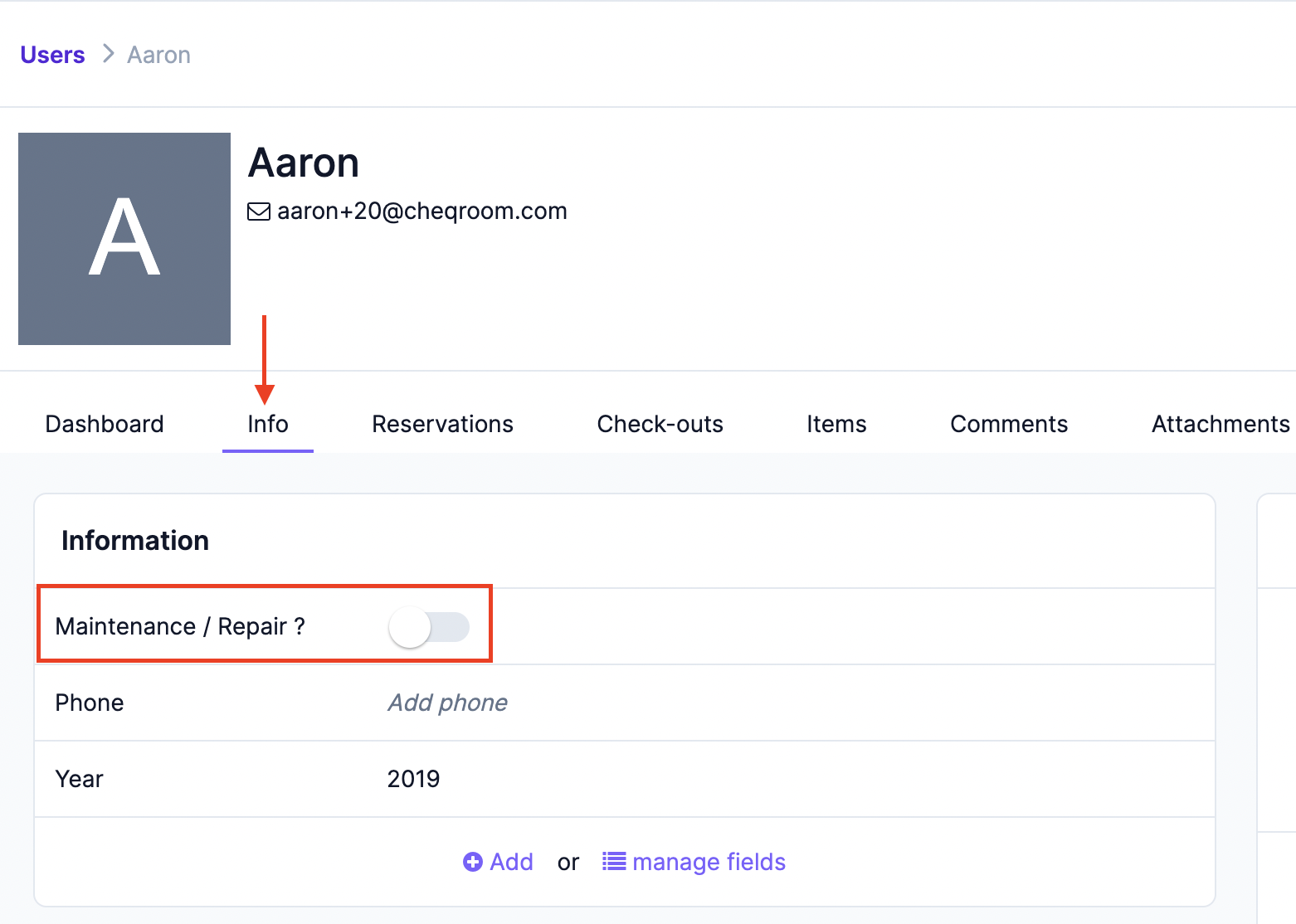This screenshot has height=924, width=1296.
Task: Open the Reservations tab
Action: click(442, 424)
